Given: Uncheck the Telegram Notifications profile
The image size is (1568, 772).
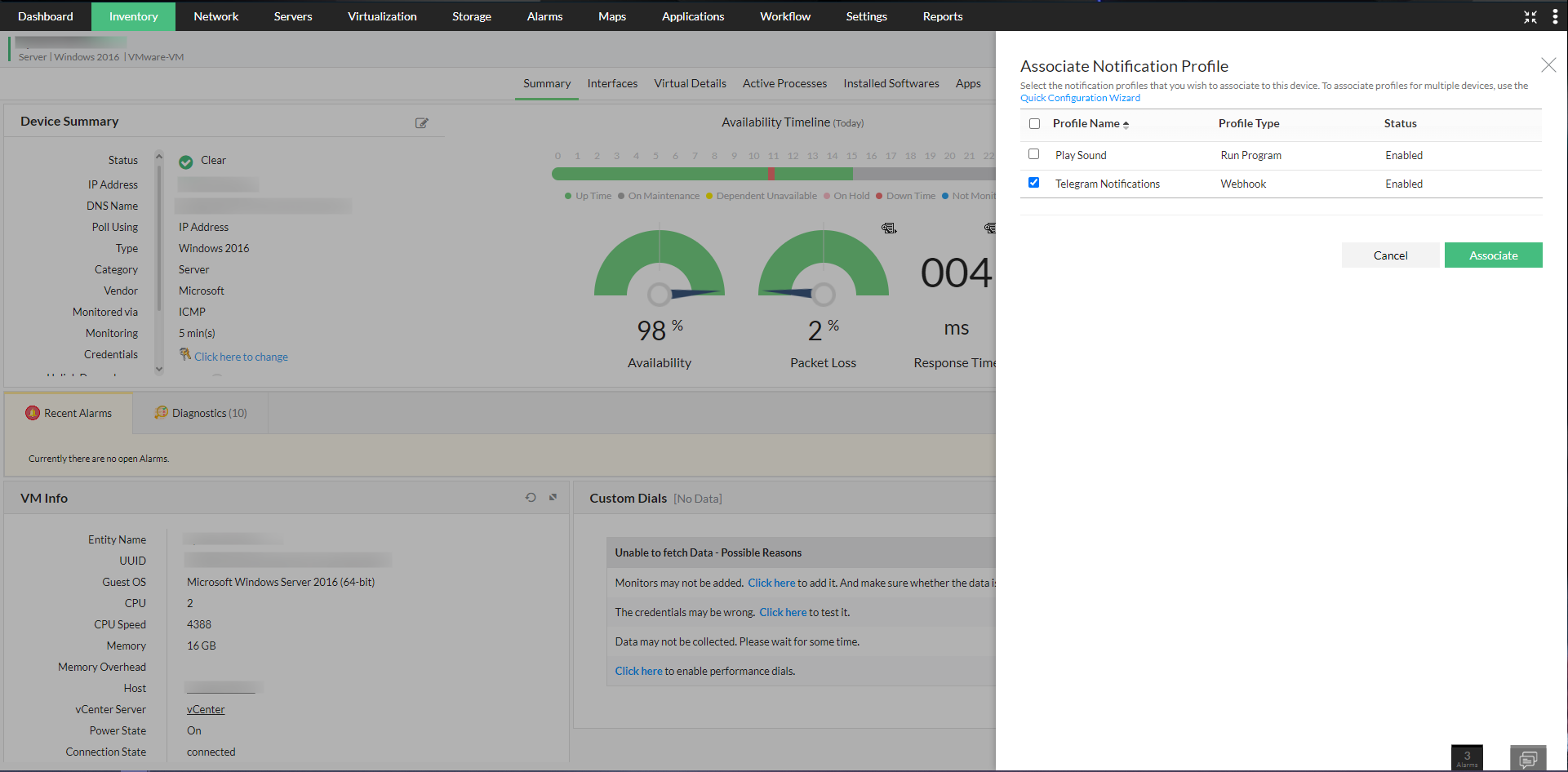Looking at the screenshot, I should click(x=1033, y=183).
